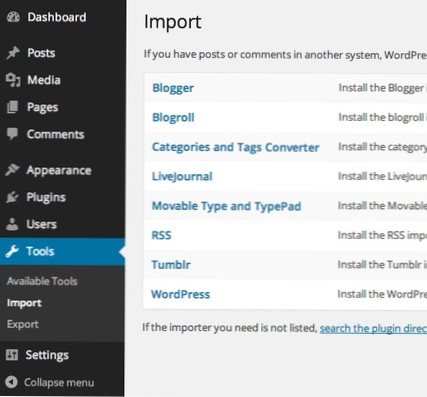427x397 pixels.
Task: Click the Collapse menu arrow icon
Action: [11, 382]
